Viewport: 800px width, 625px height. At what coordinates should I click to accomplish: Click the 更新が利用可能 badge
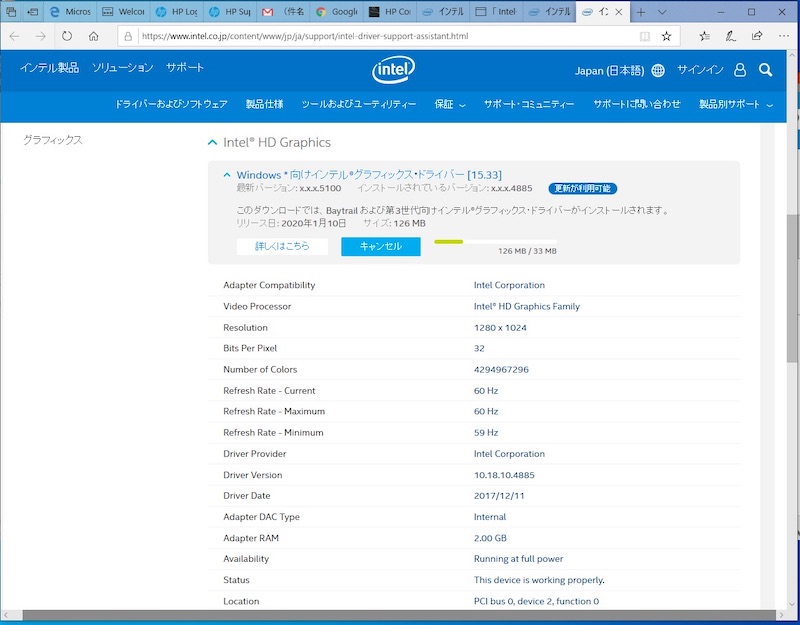[x=583, y=188]
